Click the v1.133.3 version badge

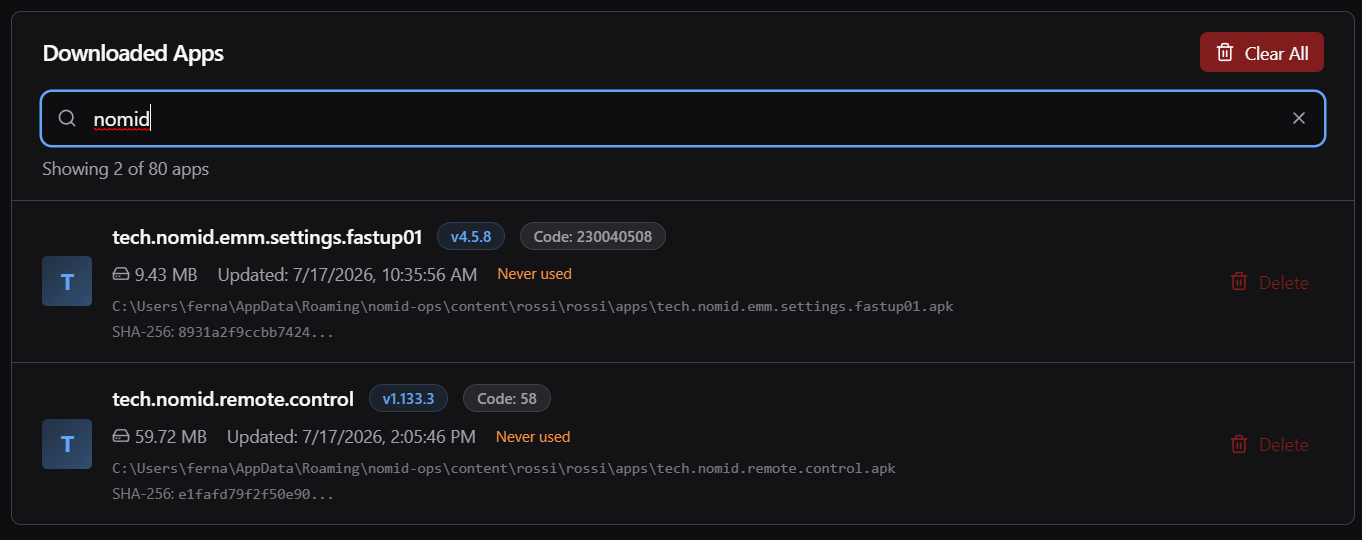point(408,398)
